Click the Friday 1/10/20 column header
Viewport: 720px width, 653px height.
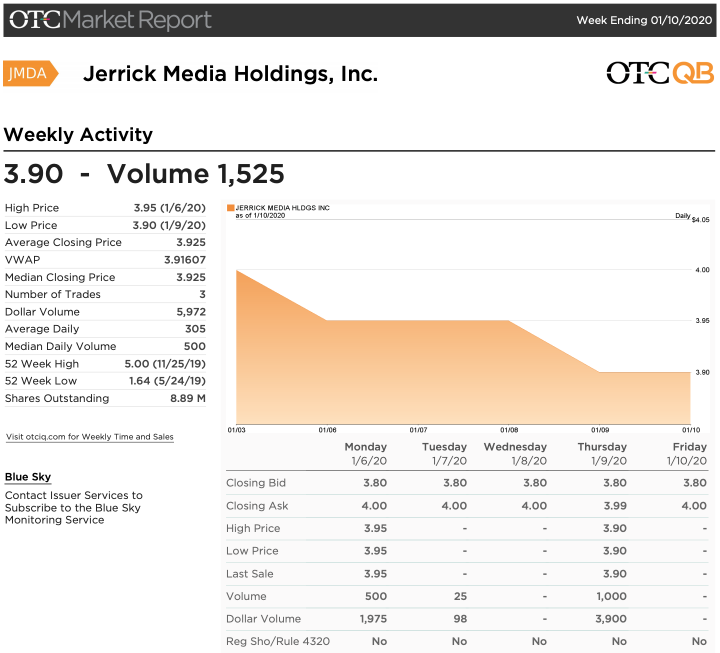pyautogui.click(x=686, y=454)
